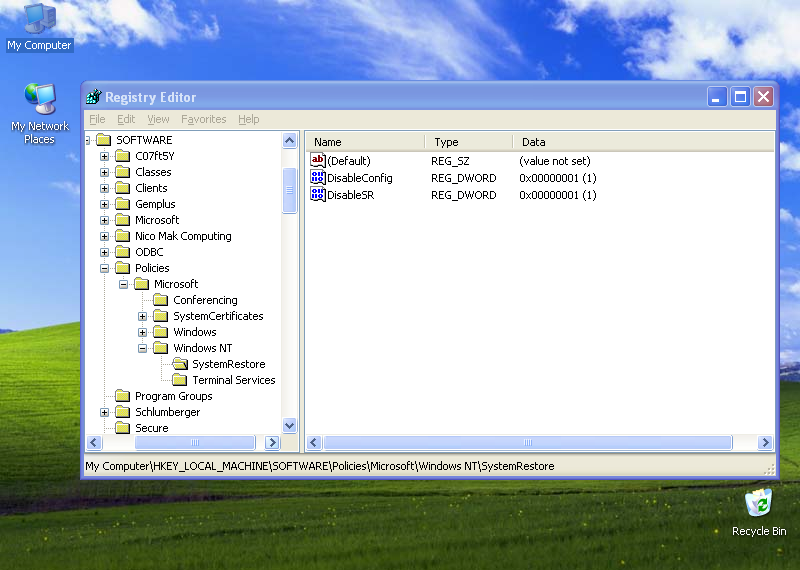800x570 pixels.
Task: Open the Help menu
Action: [248, 119]
